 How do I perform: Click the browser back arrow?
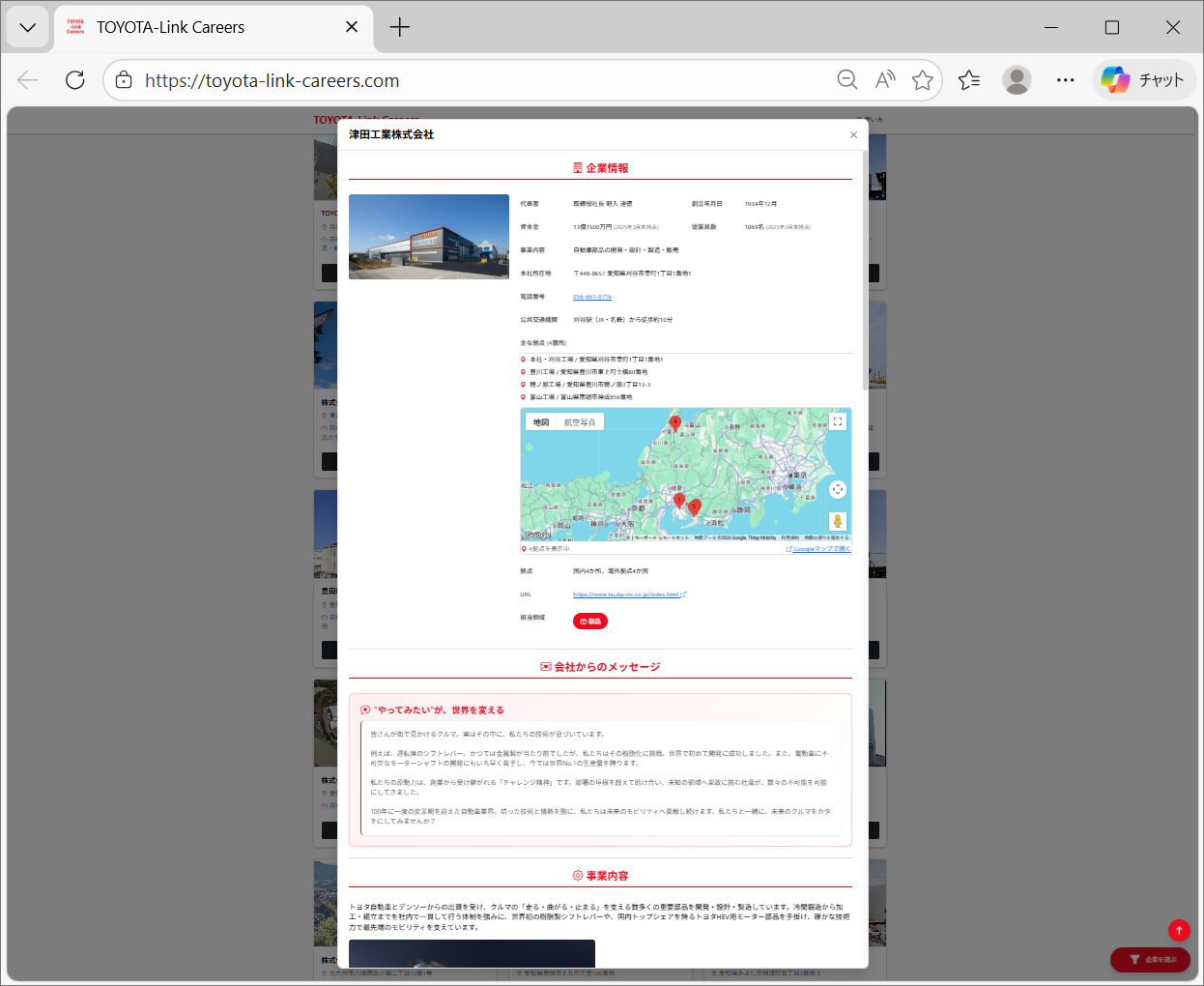(28, 80)
